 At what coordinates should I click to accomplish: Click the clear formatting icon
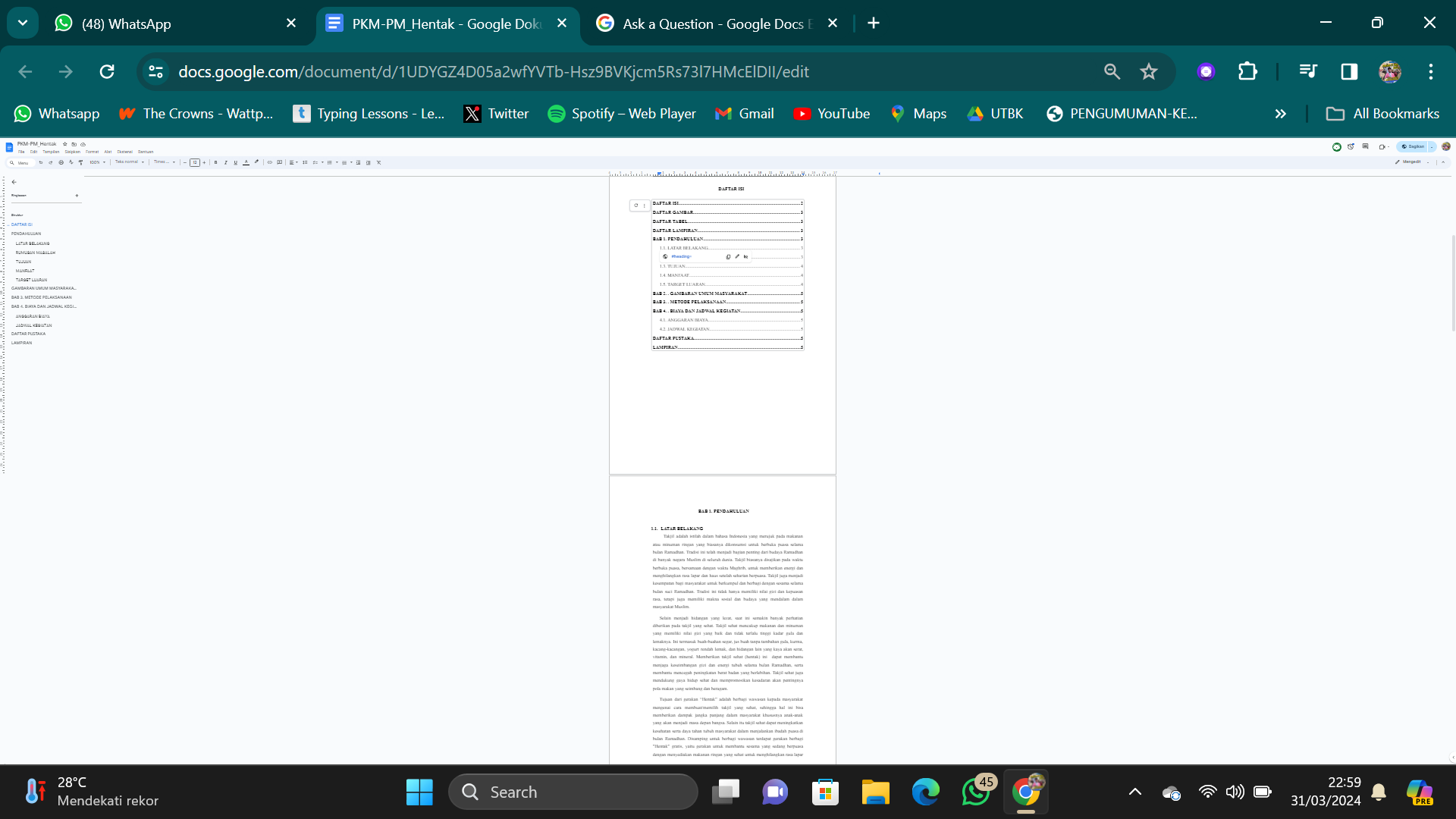pos(378,162)
